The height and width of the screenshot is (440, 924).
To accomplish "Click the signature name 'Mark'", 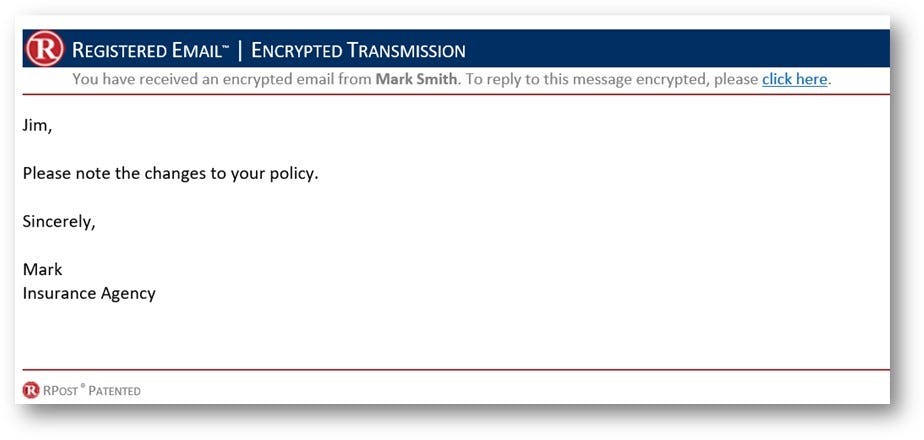I will click(42, 269).
